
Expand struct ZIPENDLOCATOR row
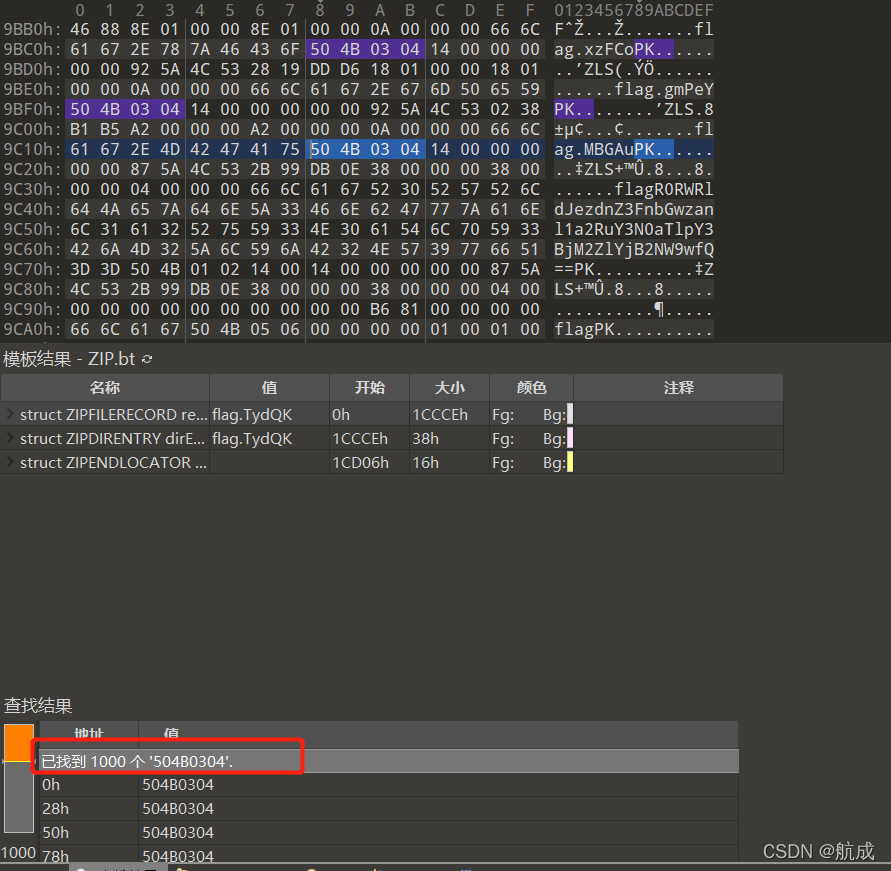point(10,462)
